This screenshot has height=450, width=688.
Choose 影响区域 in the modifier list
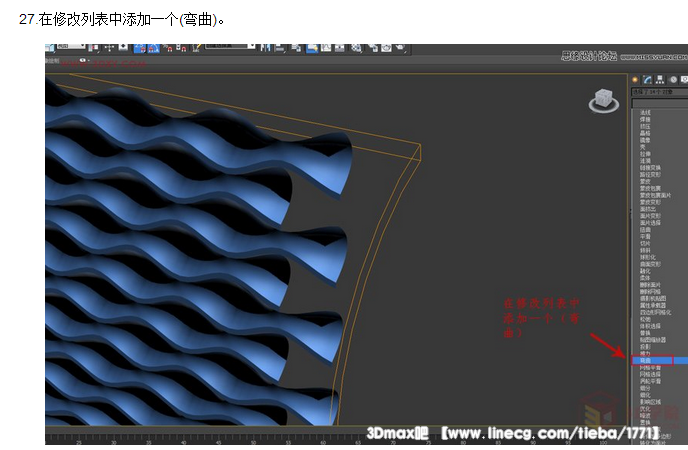click(x=650, y=402)
